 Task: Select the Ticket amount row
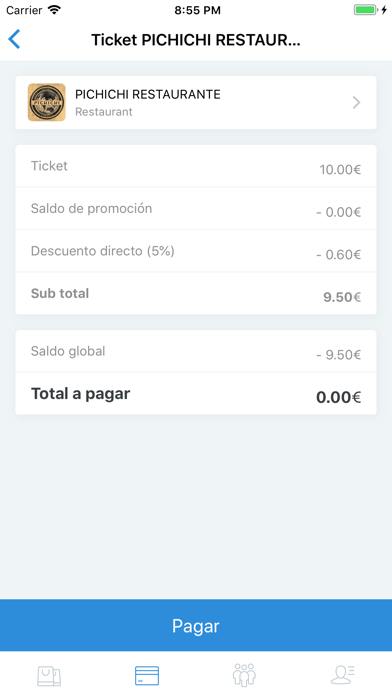pos(196,166)
